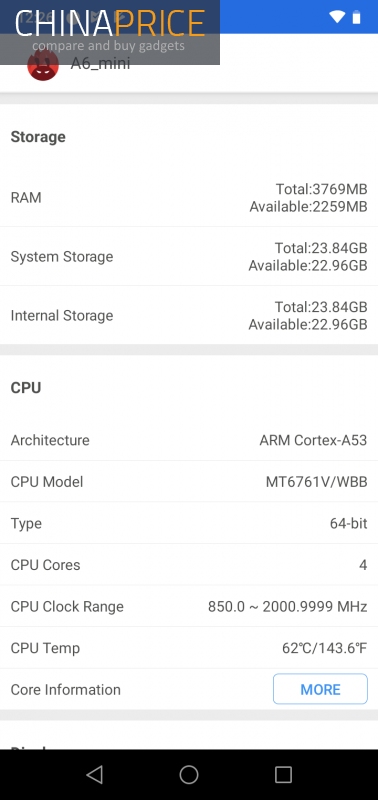
Task: Select the Architecture ARM Cortex-A53 row
Action: [189, 440]
